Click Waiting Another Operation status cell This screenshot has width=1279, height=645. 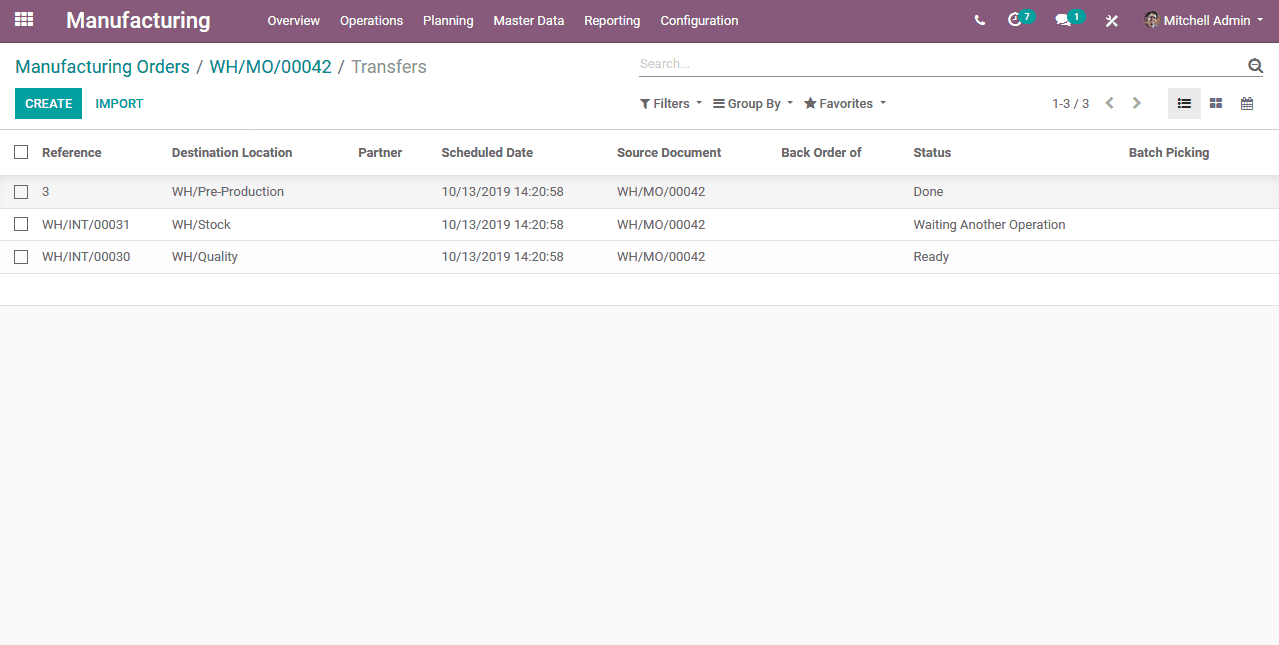989,225
